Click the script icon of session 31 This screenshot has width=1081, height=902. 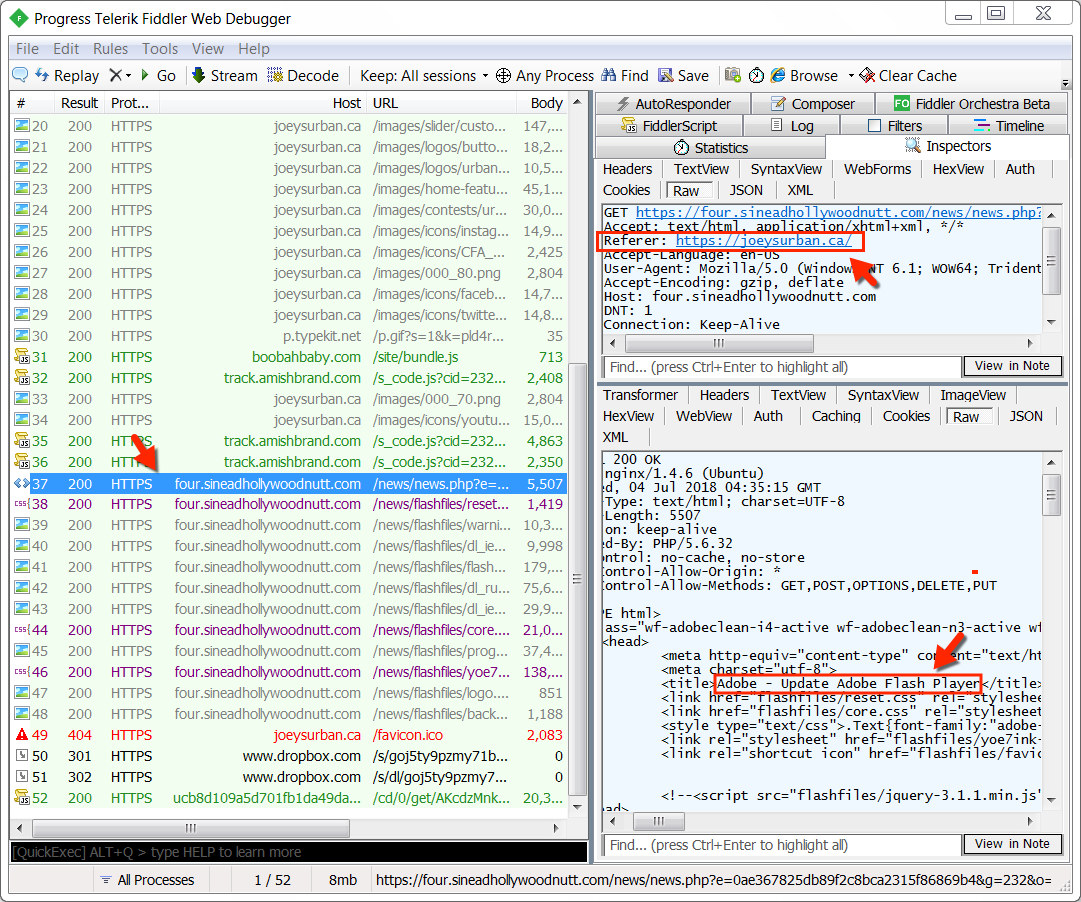tap(22, 357)
